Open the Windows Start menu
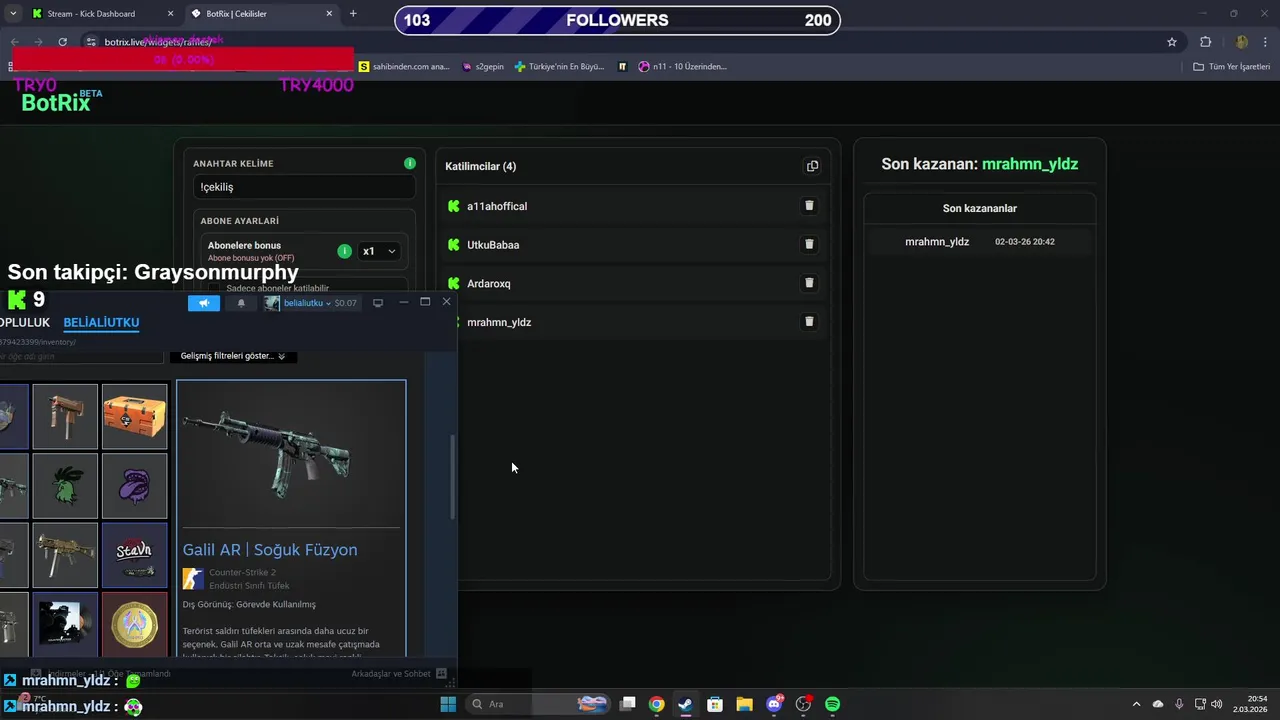This screenshot has width=1280, height=720. [x=448, y=704]
